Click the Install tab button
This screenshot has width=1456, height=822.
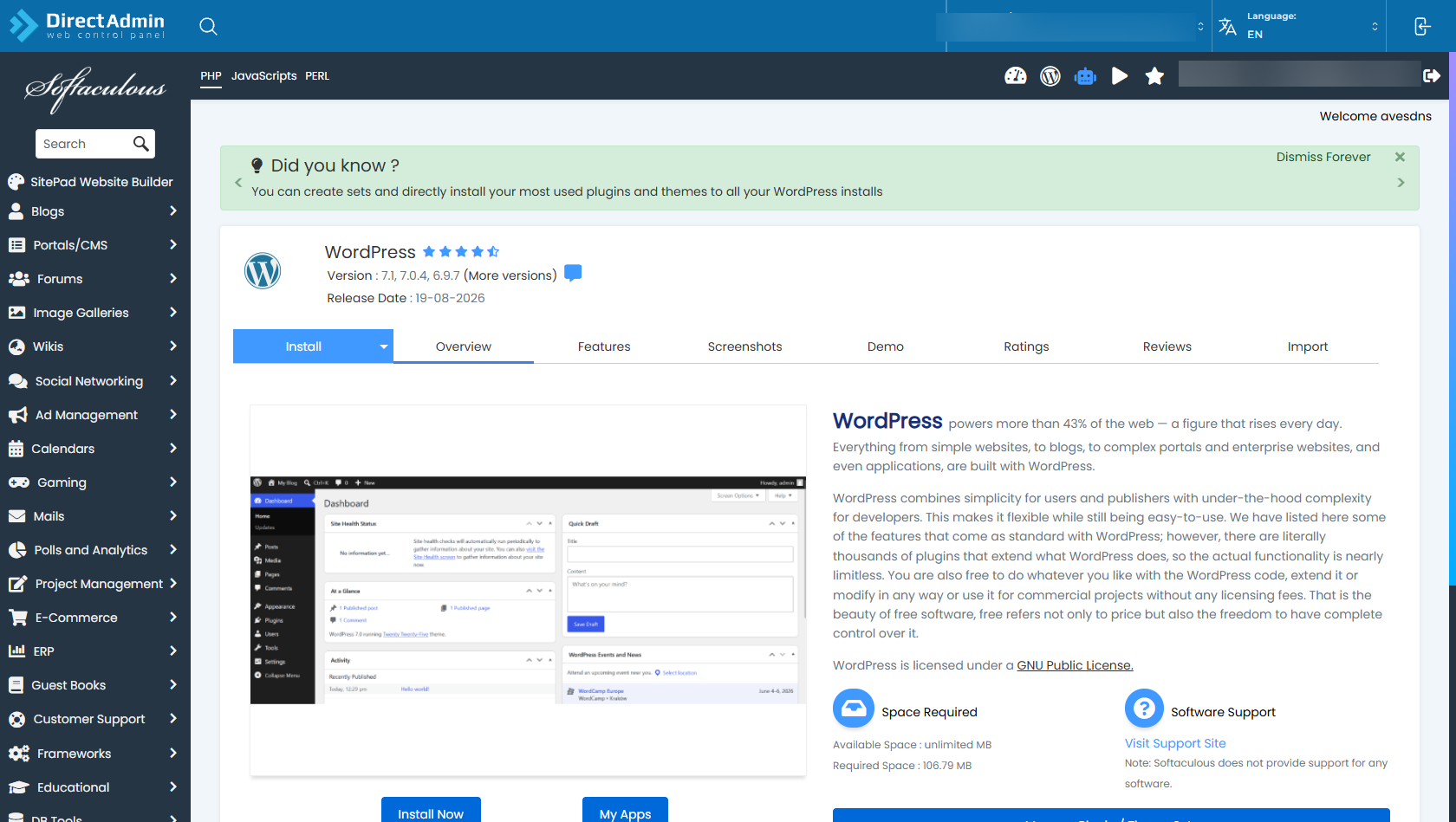tap(303, 346)
